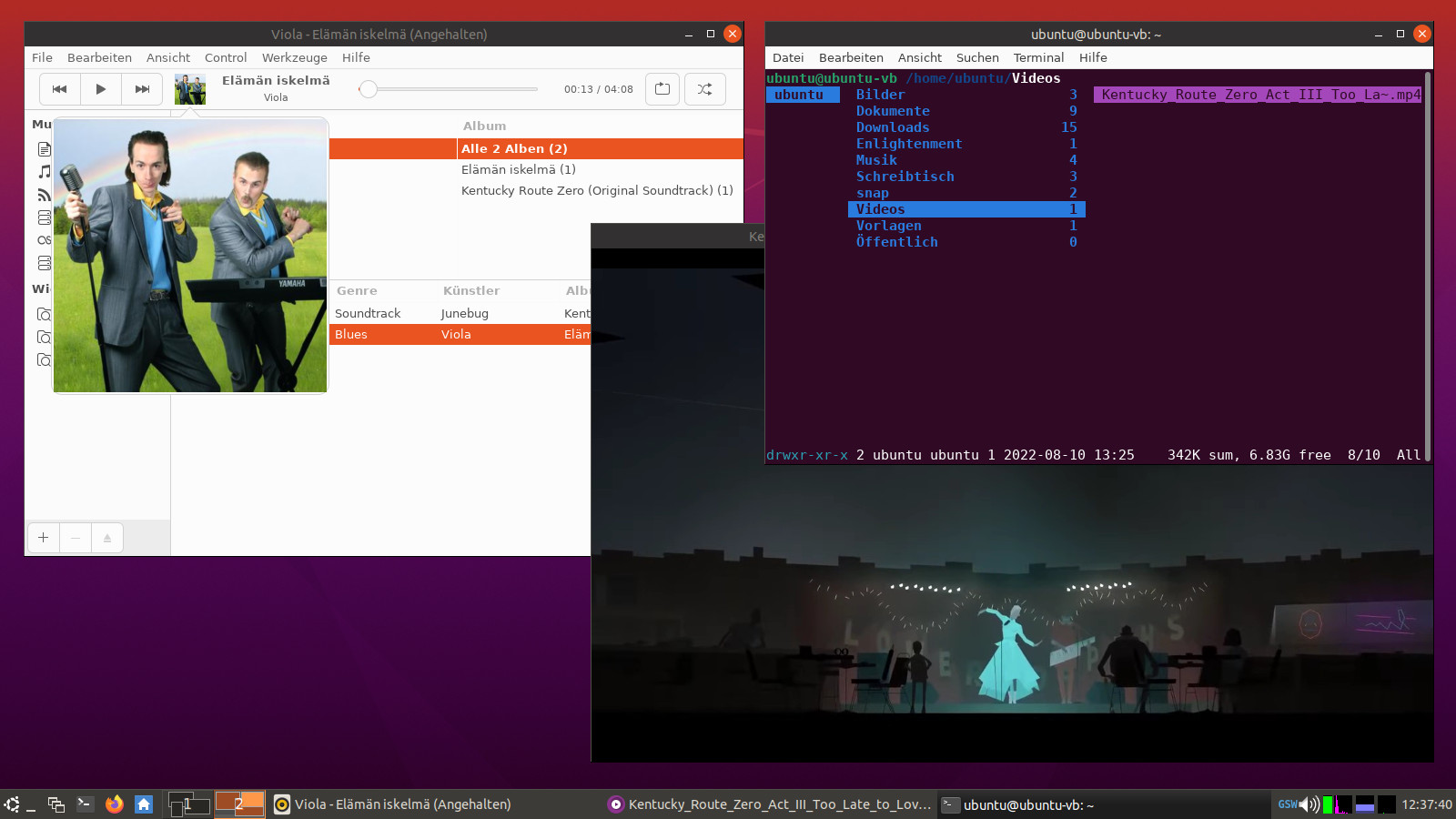Image resolution: width=1456 pixels, height=819 pixels.
Task: Open the Podcasts feed icon in sidebar
Action: tap(44, 195)
